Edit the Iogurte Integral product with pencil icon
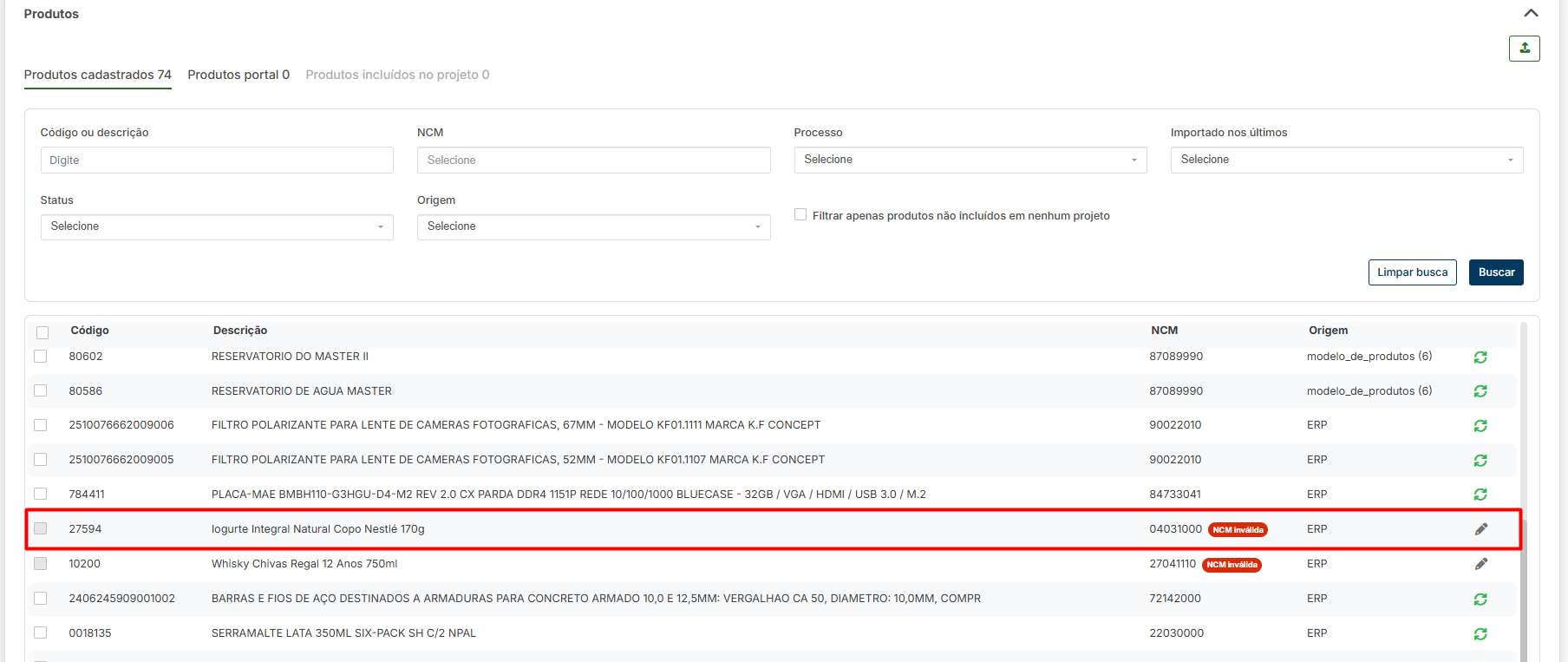Screen dimensions: 1568x662 pos(1481,529)
